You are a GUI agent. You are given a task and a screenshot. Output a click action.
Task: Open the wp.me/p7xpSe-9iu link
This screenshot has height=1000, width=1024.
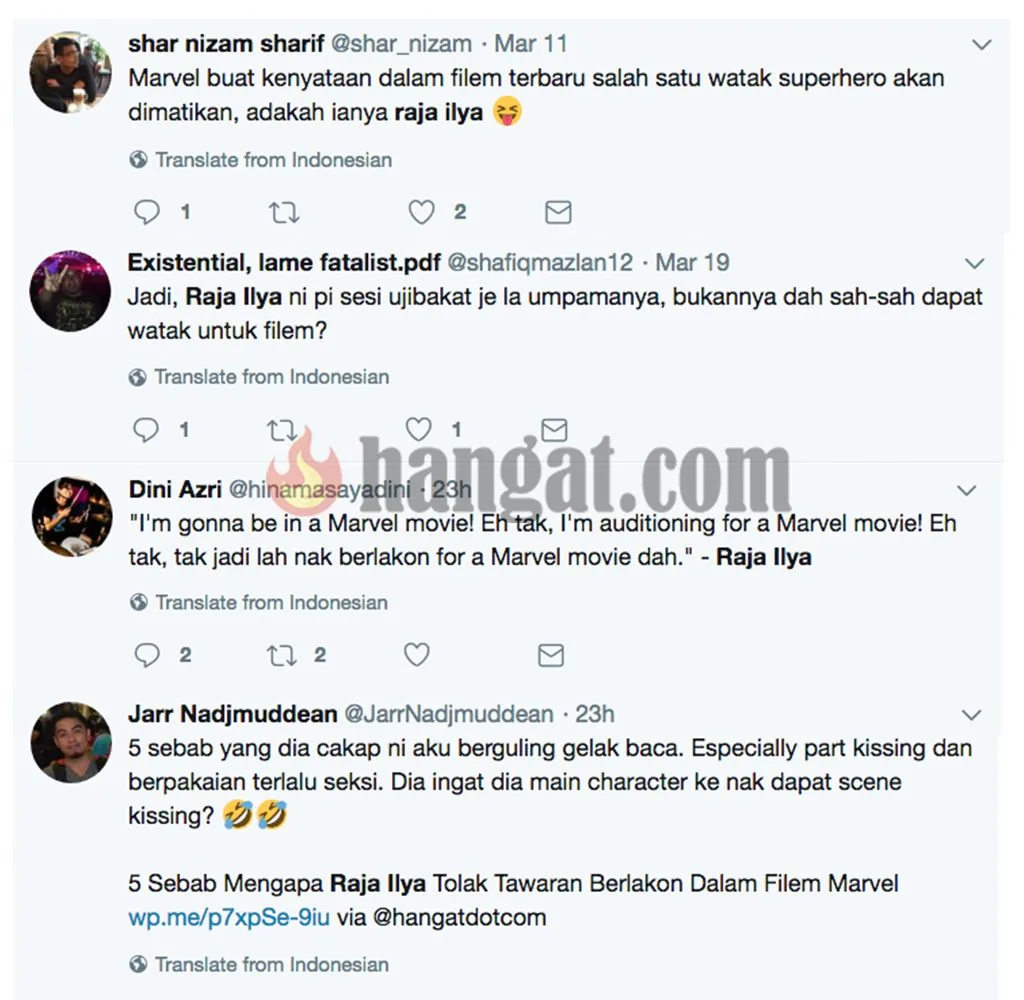(x=229, y=917)
